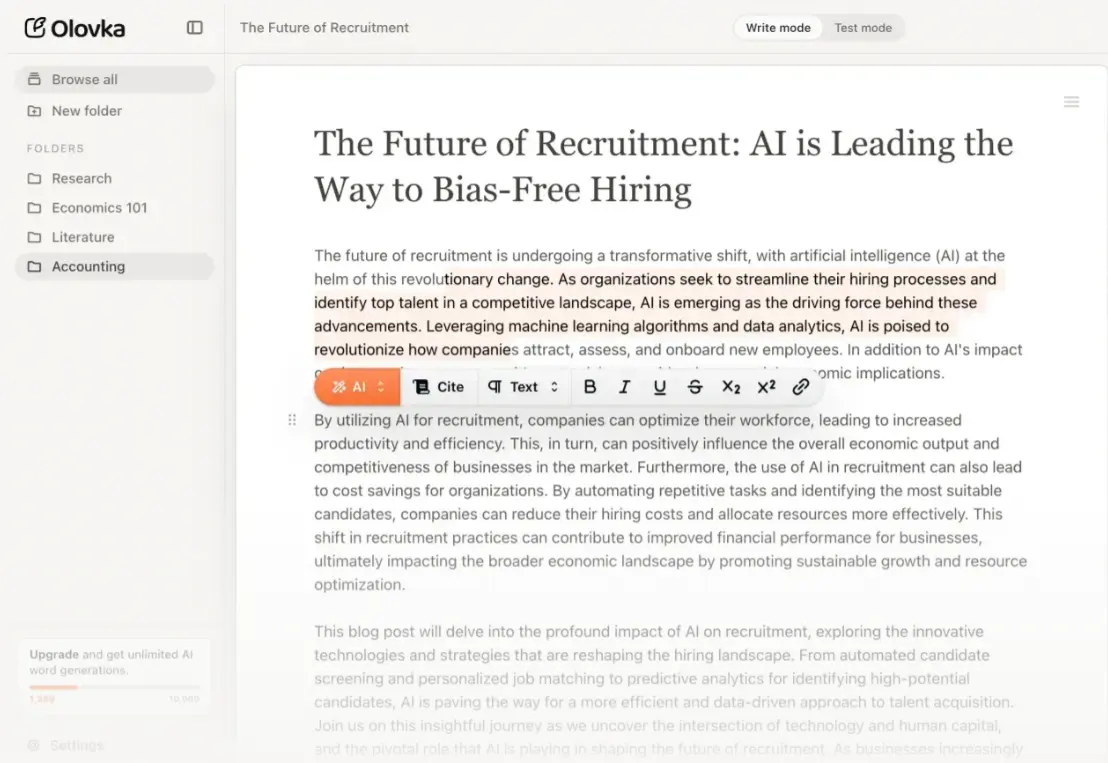
Task: Toggle bold formatting on selected text
Action: click(x=590, y=386)
